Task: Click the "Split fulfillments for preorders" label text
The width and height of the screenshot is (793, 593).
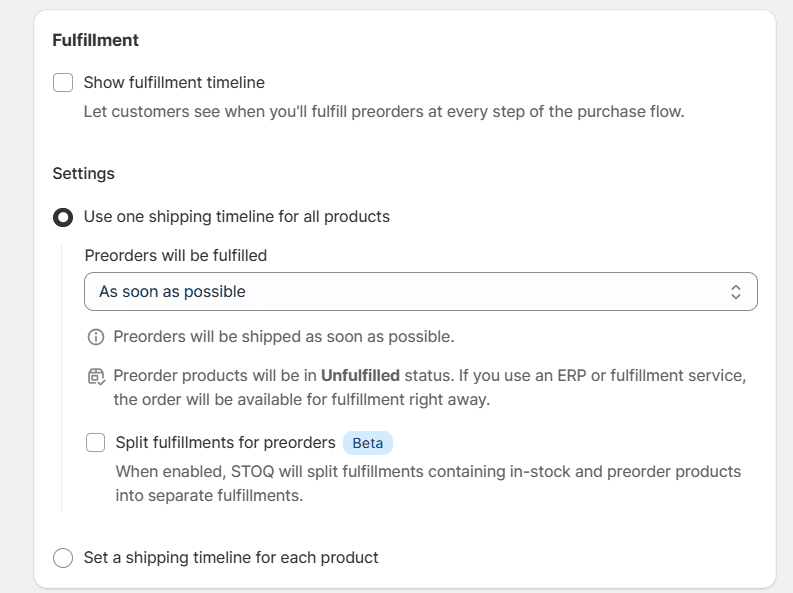Action: click(x=225, y=443)
